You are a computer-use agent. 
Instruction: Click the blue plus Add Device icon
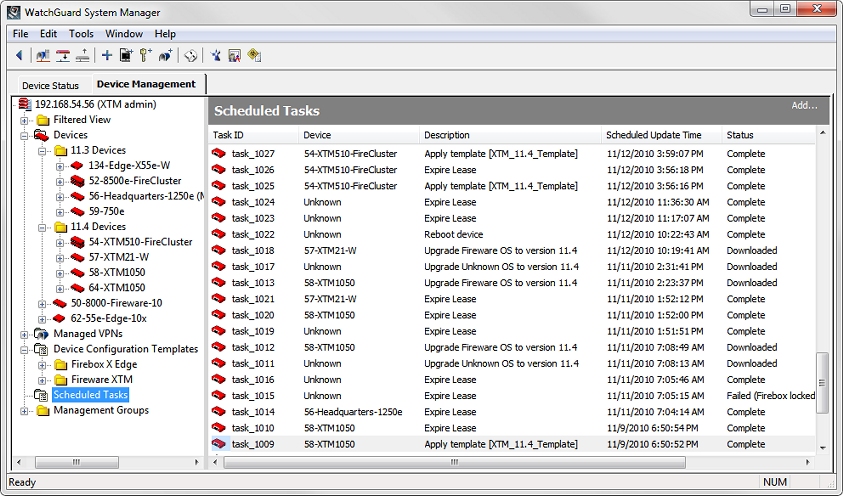[107, 56]
